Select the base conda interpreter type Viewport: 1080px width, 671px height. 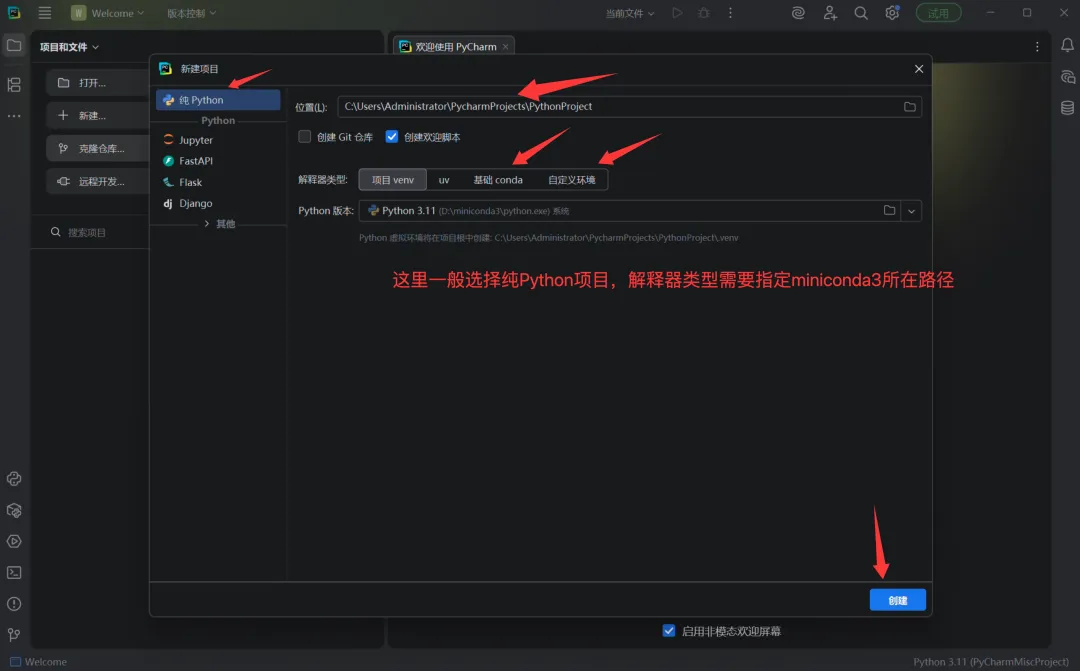pyautogui.click(x=498, y=180)
